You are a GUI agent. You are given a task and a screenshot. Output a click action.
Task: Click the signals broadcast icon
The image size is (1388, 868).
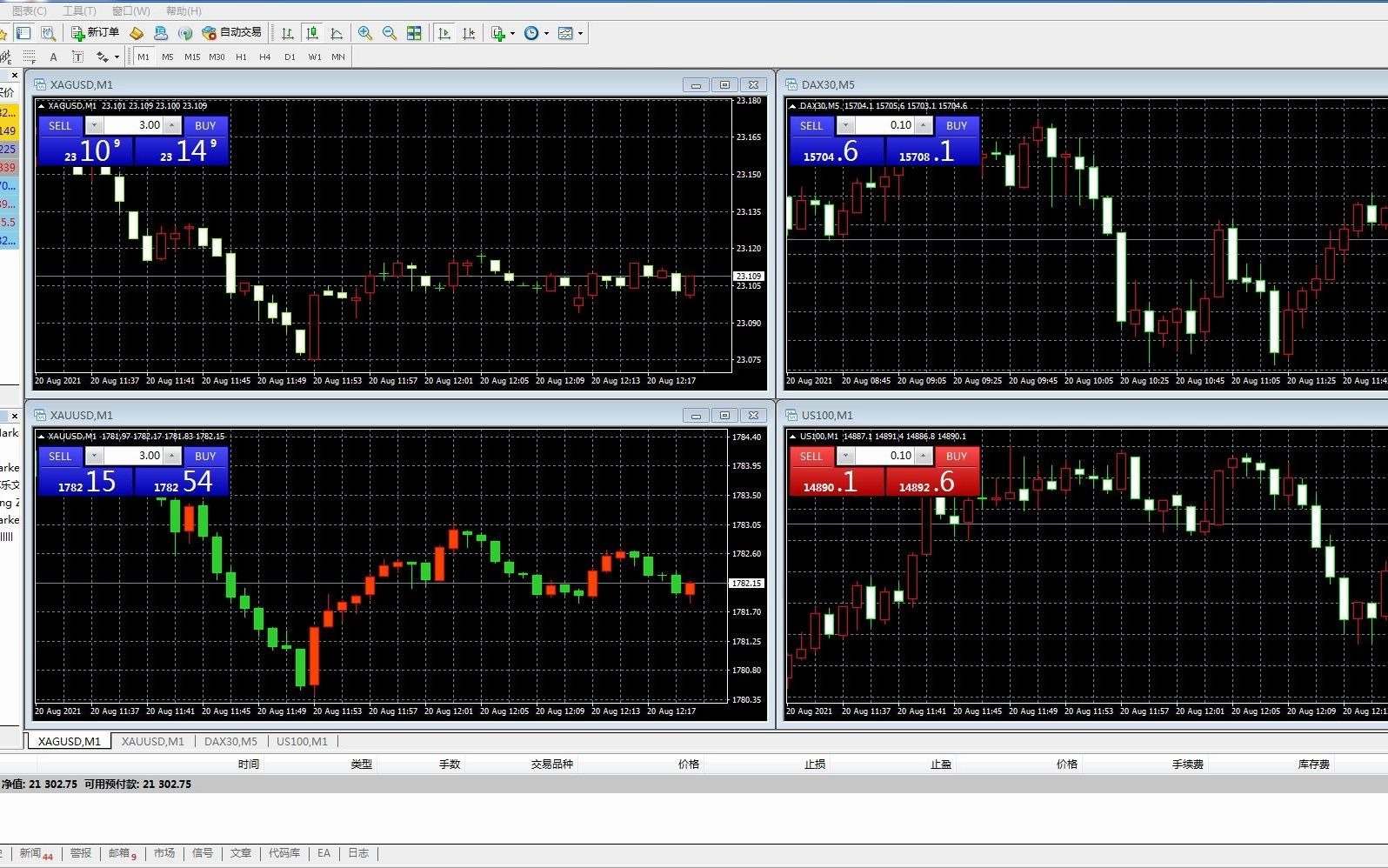pos(185,33)
